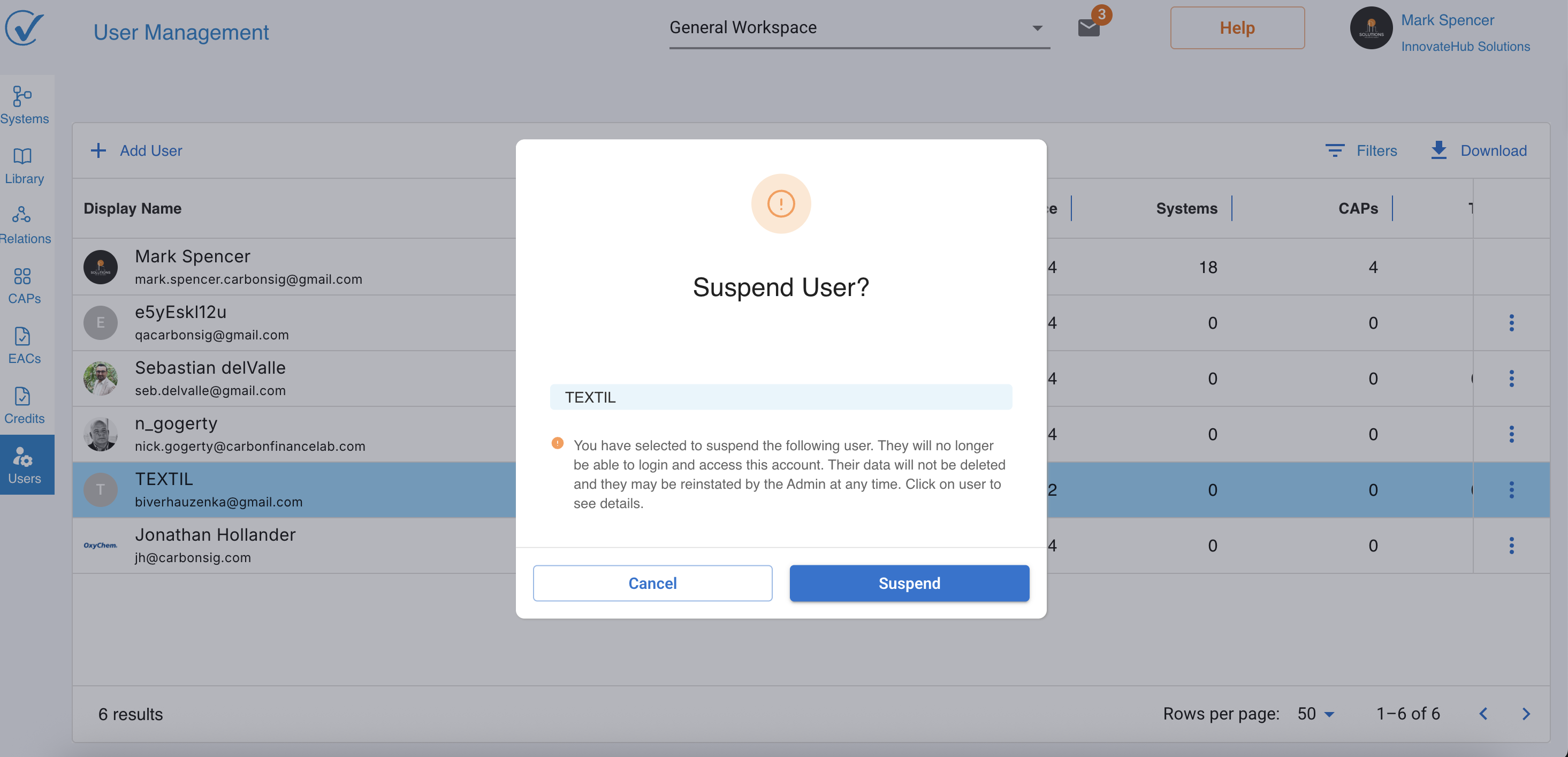The image size is (1568, 757).
Task: Open row options for e5yEskl12u
Action: tap(1511, 322)
